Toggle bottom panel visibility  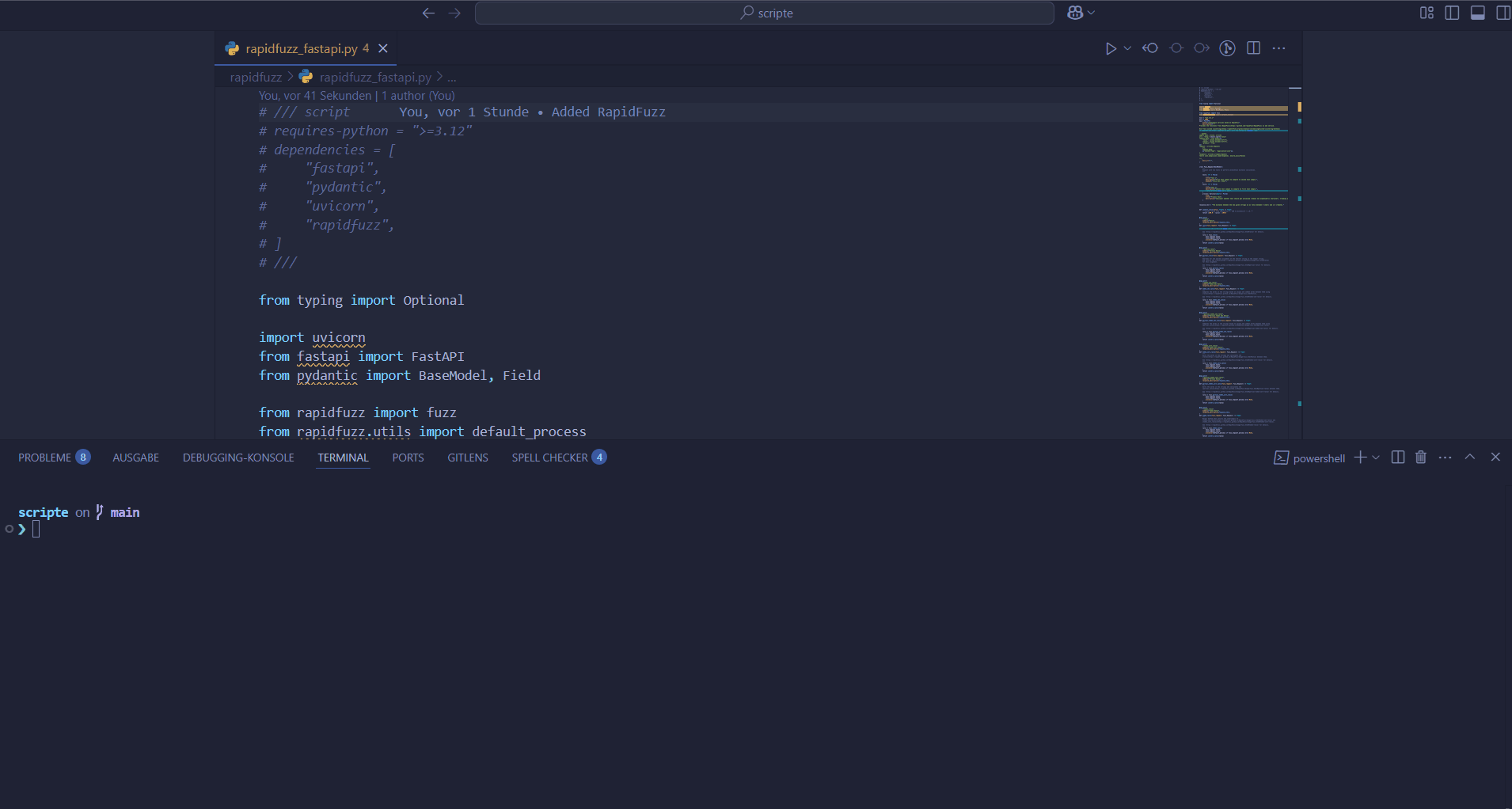[x=1477, y=13]
